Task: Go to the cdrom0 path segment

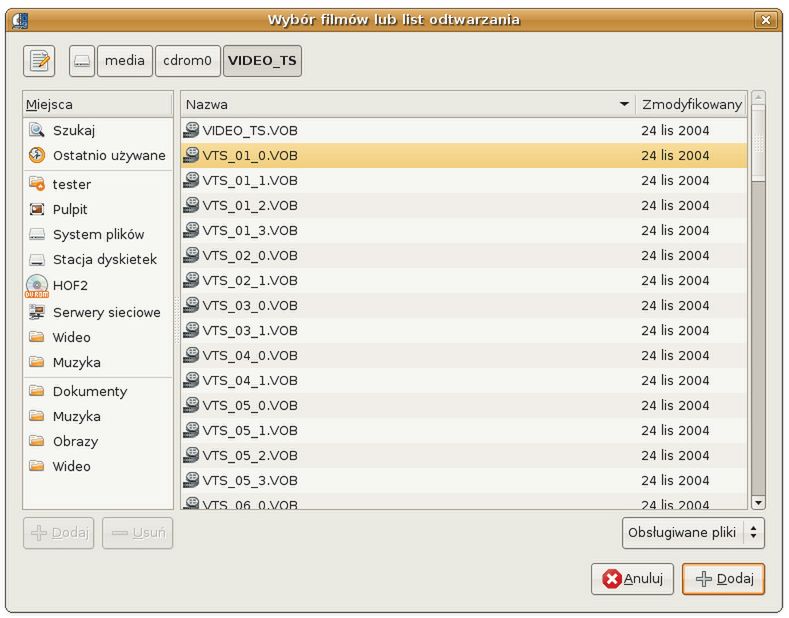Action: [188, 61]
